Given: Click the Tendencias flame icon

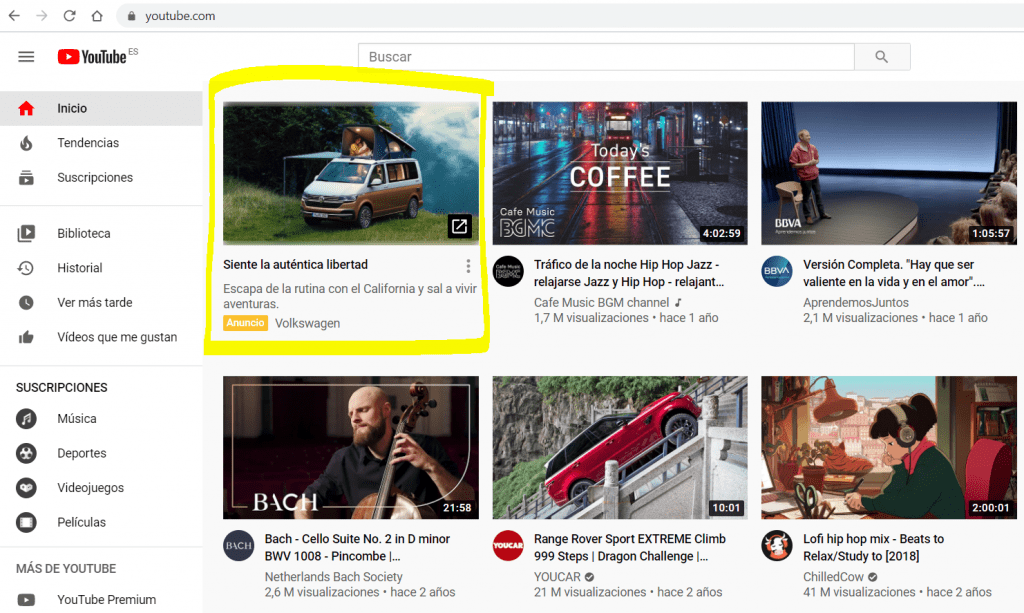Looking at the screenshot, I should pos(26,143).
